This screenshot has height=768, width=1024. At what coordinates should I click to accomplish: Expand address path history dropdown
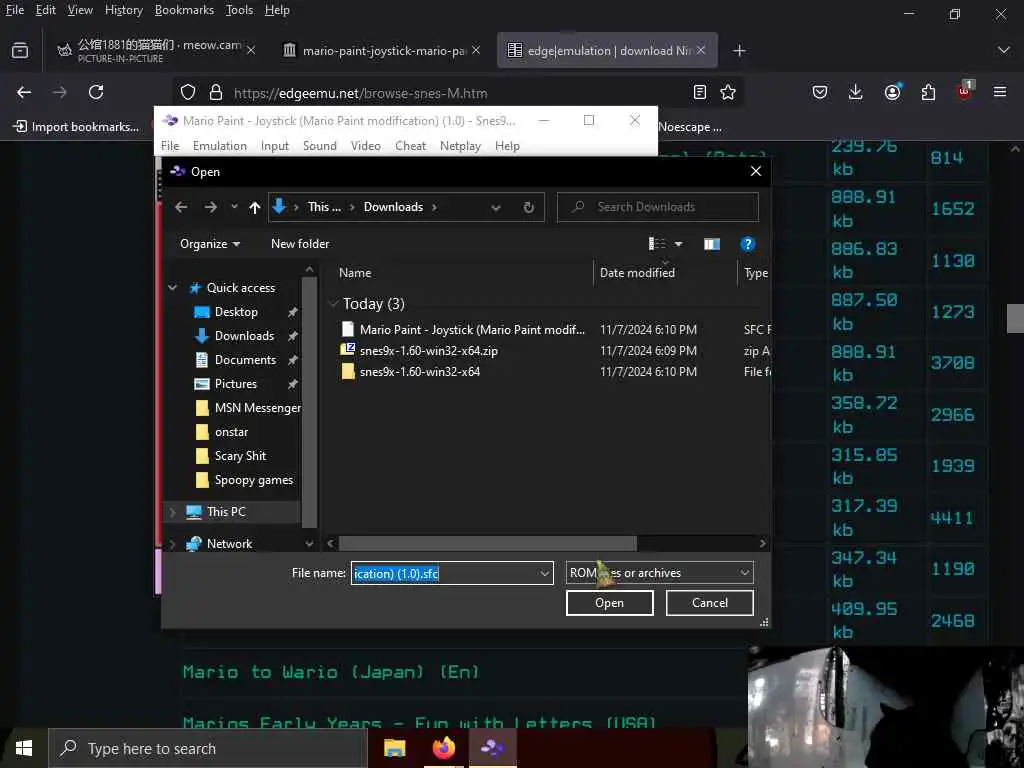coord(496,208)
